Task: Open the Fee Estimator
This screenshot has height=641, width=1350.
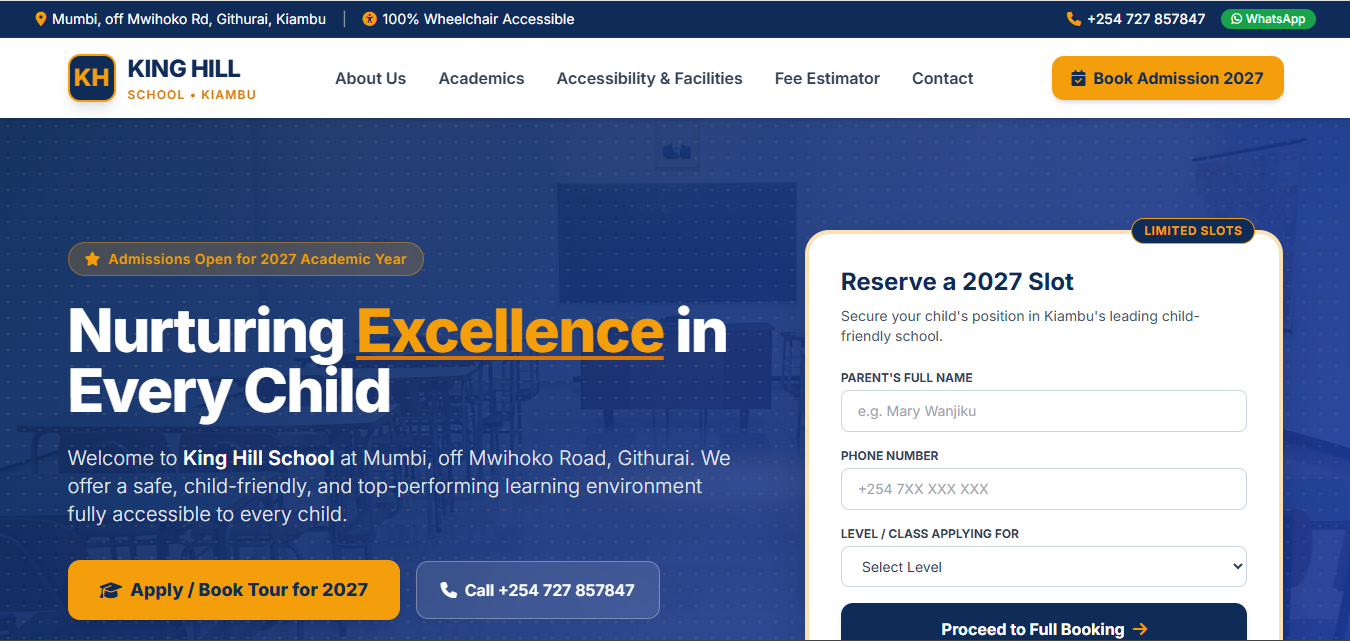Action: point(827,78)
